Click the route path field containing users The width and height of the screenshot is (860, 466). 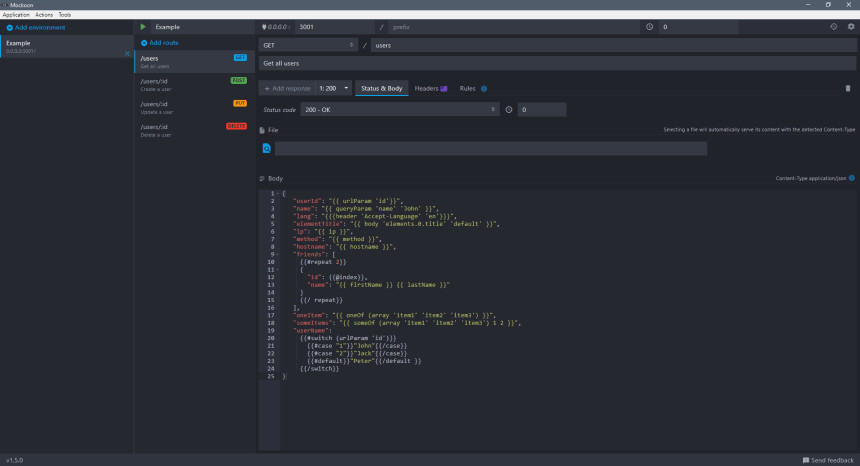point(613,46)
